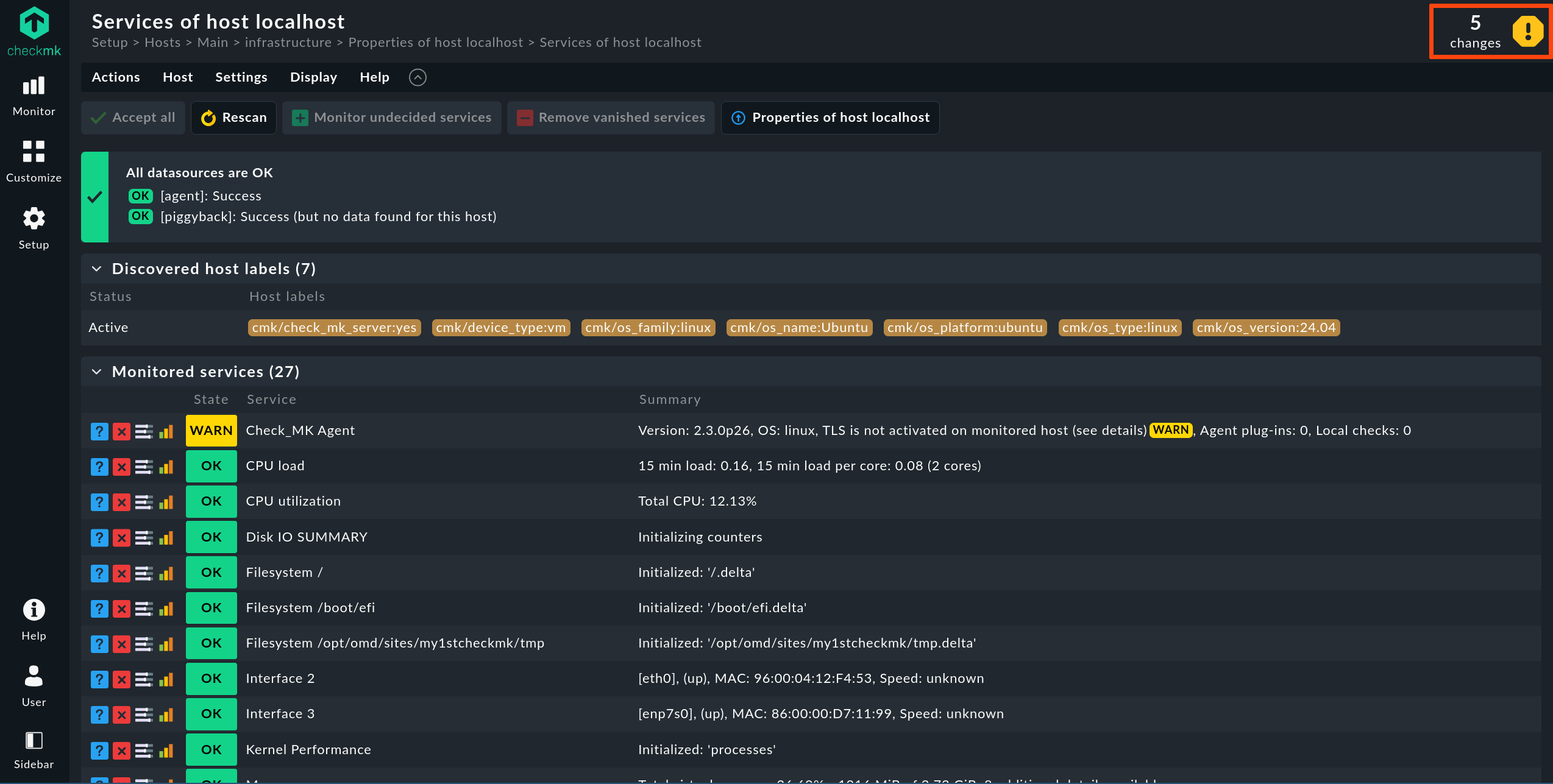Open the Setup gear menu
The width and height of the screenshot is (1553, 784).
click(x=34, y=228)
